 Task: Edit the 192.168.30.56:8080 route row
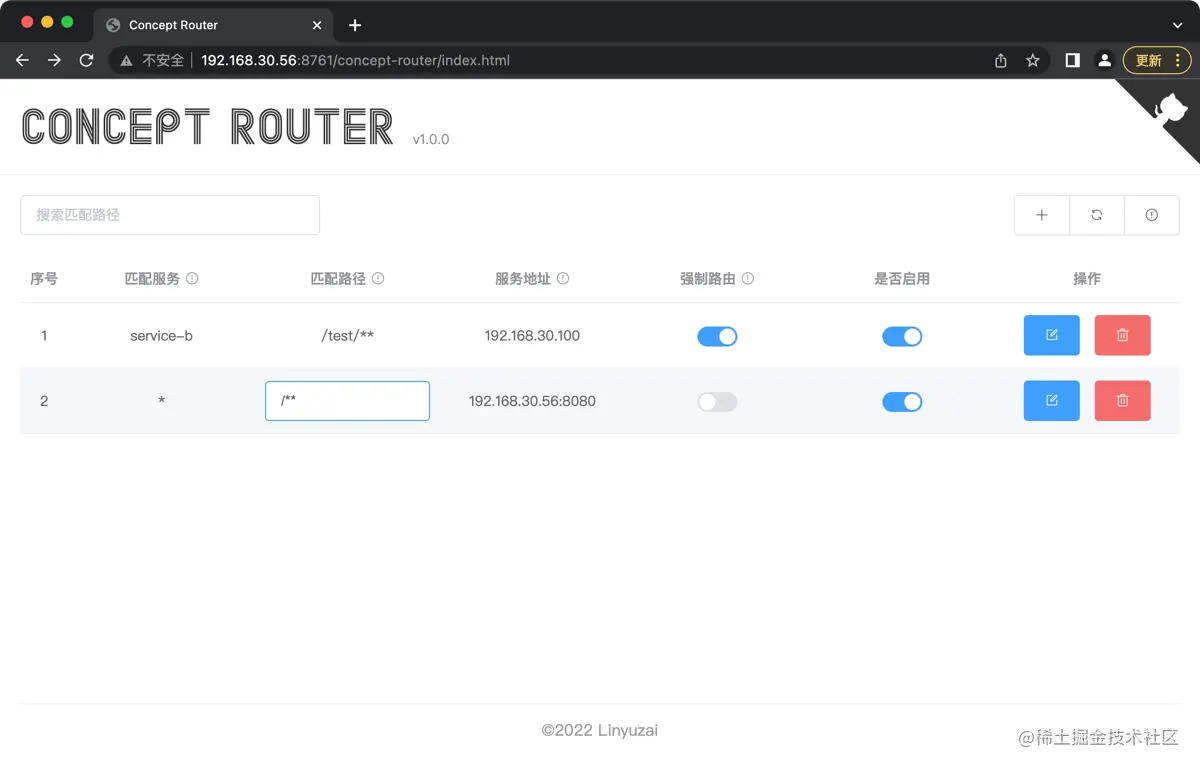(x=1052, y=400)
